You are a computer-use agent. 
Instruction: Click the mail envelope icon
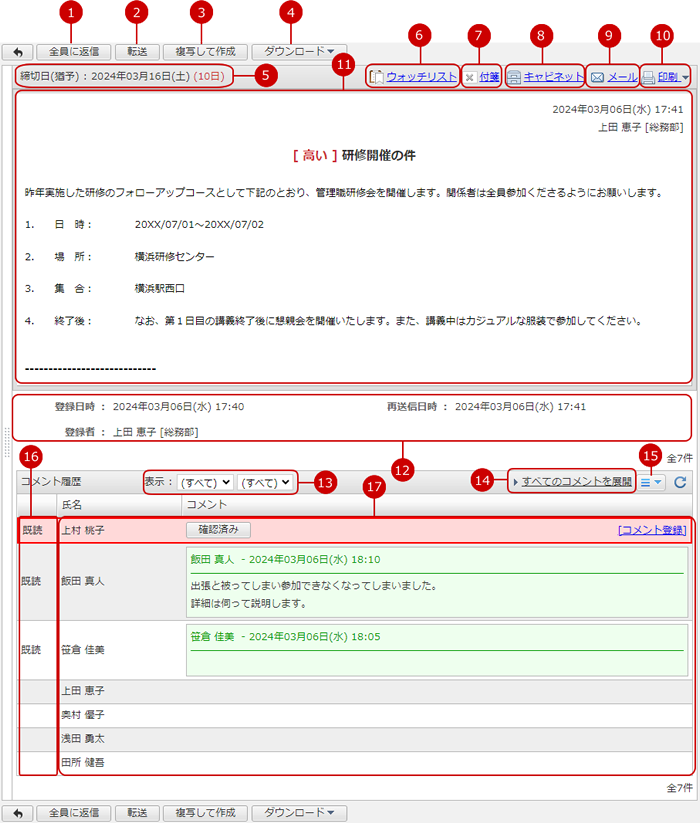[597, 77]
